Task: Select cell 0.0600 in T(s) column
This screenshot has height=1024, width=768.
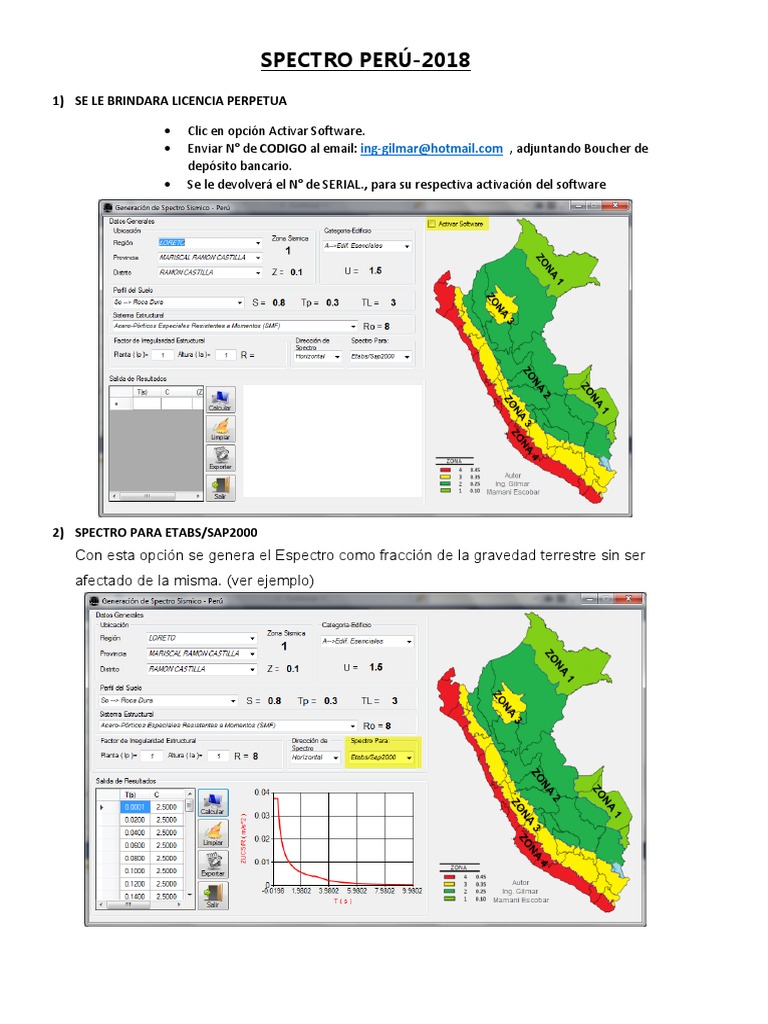Action: [136, 845]
